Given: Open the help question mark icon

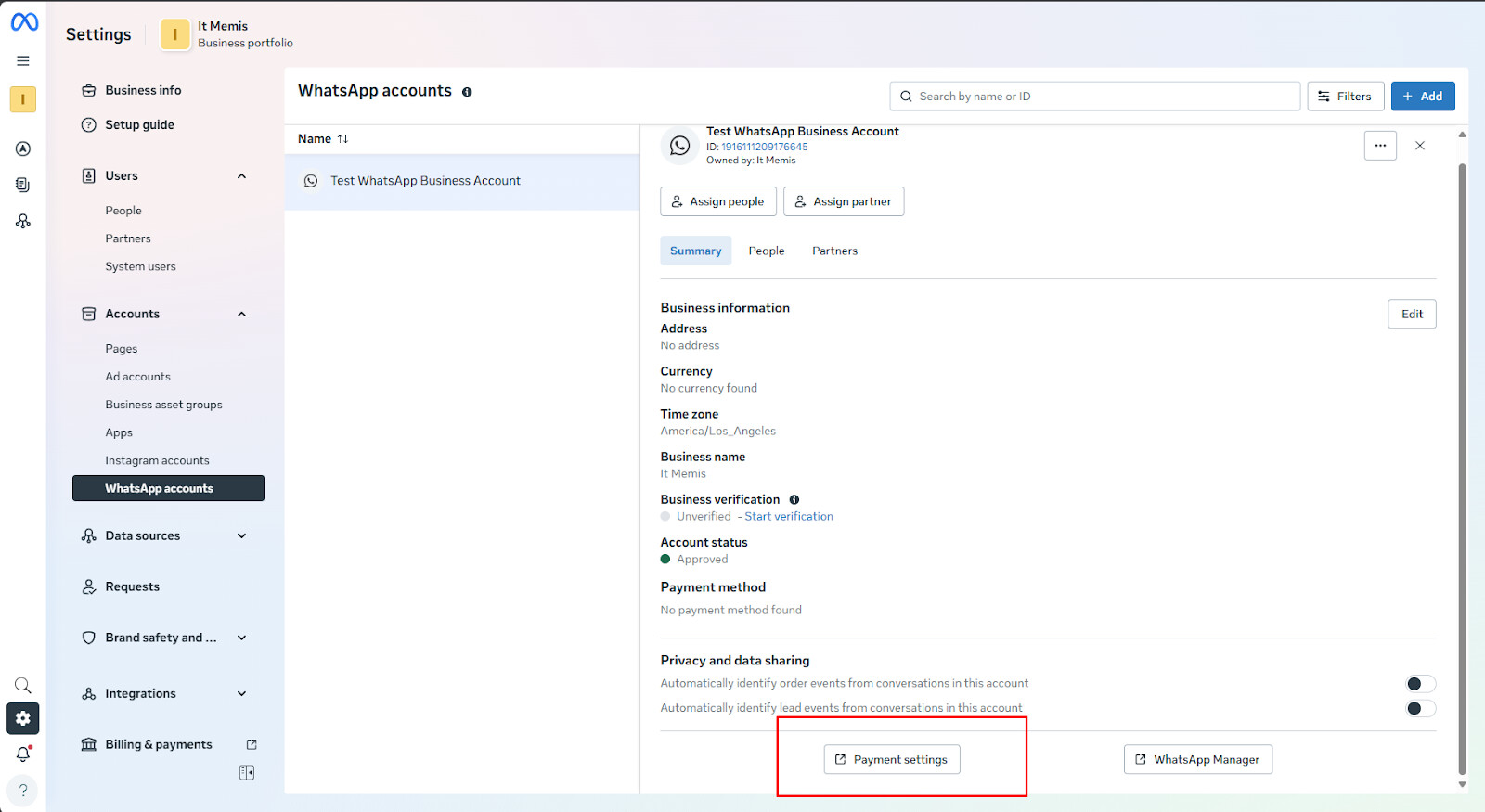Looking at the screenshot, I should (23, 791).
